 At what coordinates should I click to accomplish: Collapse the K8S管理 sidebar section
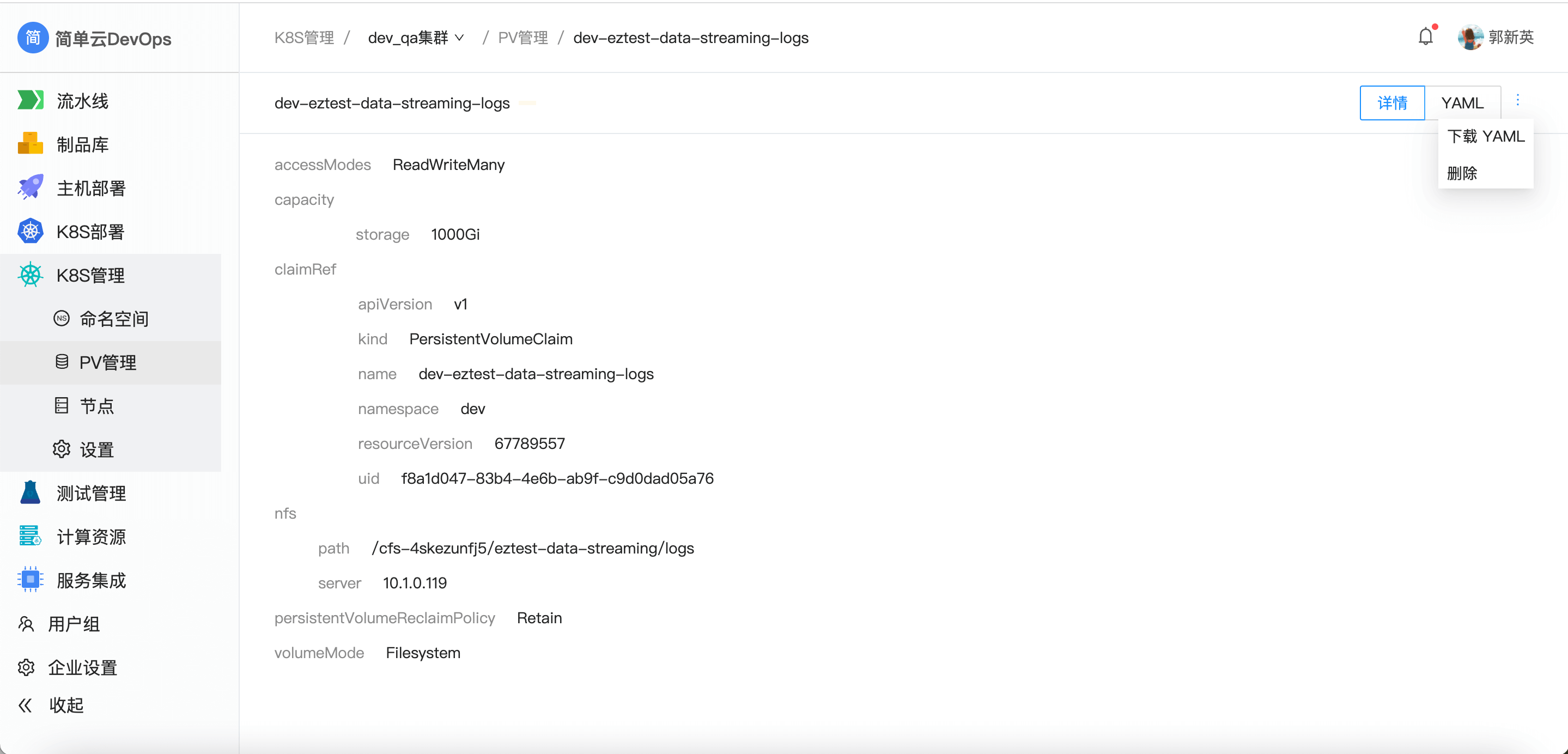(x=90, y=275)
